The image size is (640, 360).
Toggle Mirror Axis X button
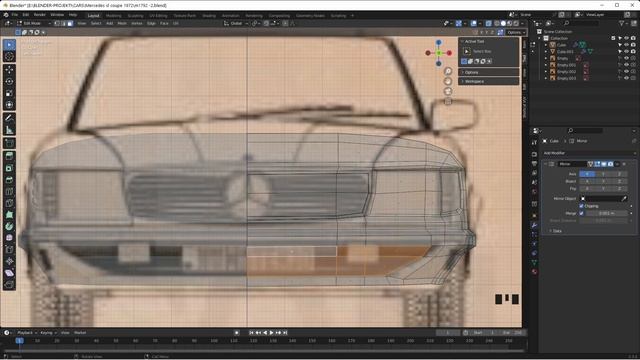[587, 174]
